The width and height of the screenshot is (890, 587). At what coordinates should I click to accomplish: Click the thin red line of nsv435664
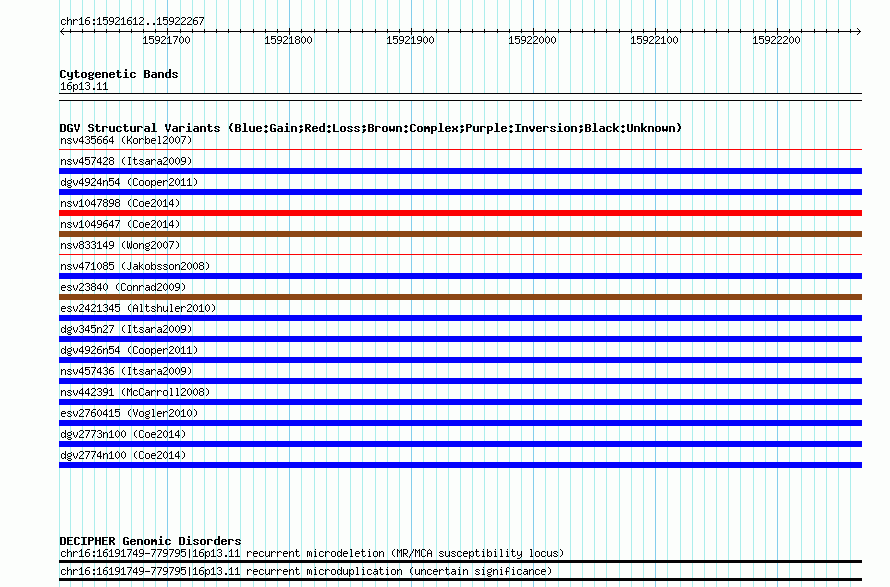[x=460, y=150]
